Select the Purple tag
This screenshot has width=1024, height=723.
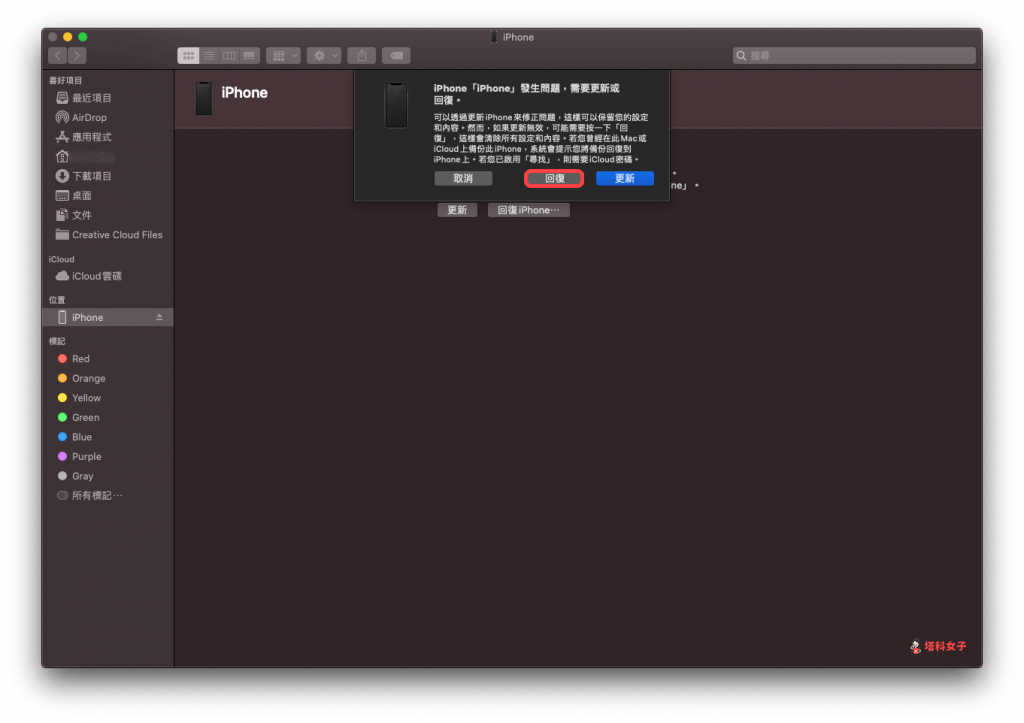tap(108, 457)
